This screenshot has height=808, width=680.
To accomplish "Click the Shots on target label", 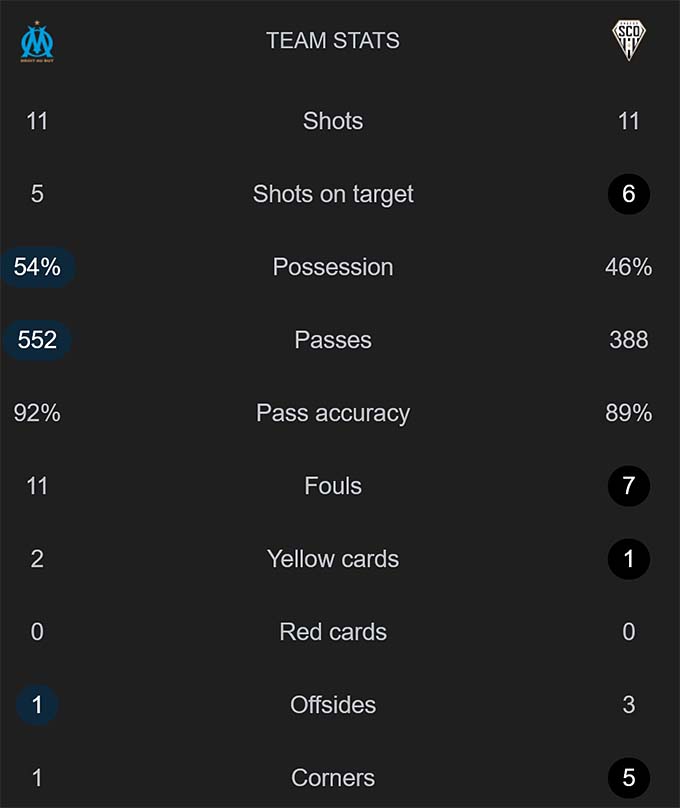I will 333,194.
